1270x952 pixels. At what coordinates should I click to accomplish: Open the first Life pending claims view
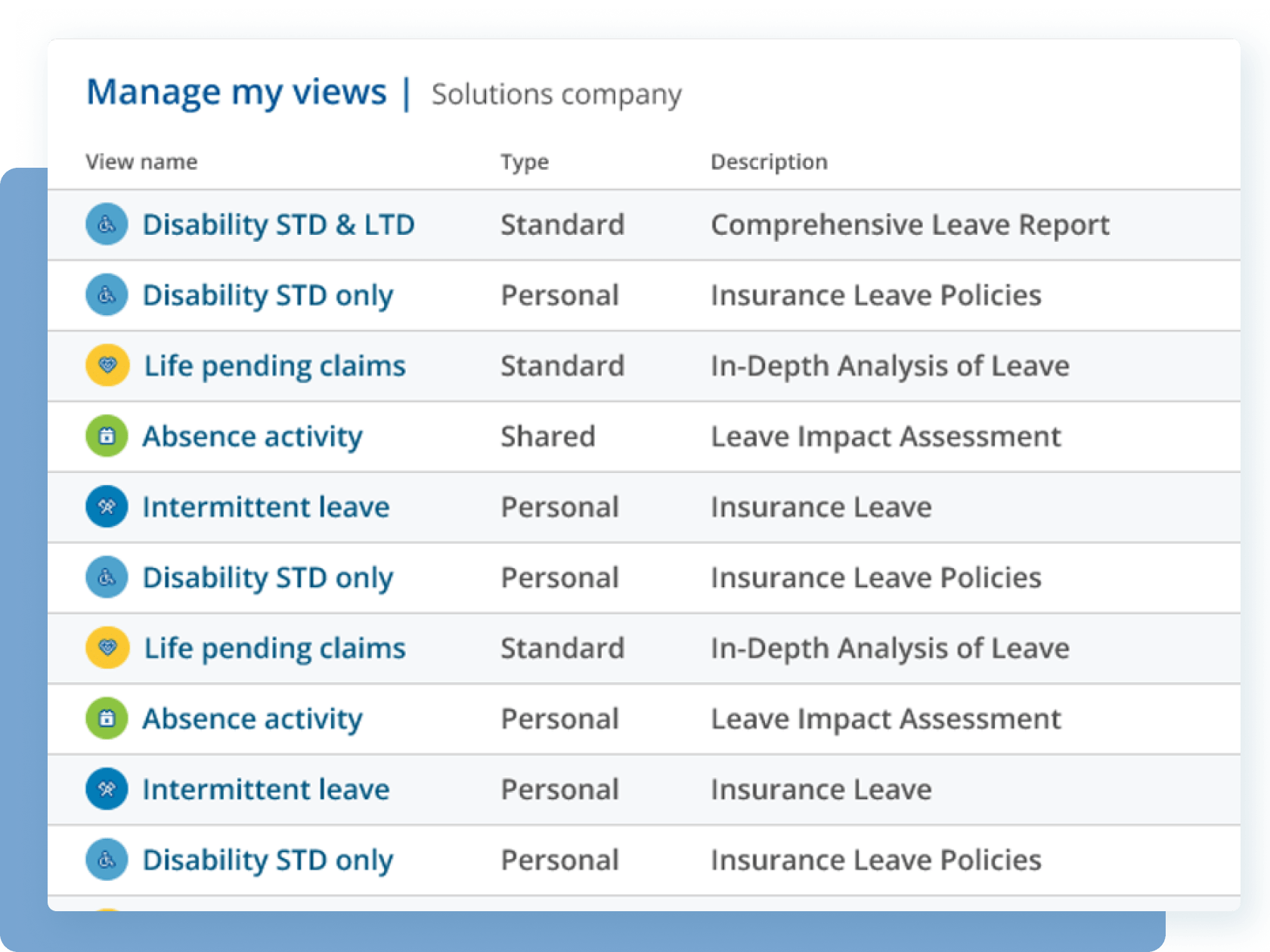pos(274,365)
